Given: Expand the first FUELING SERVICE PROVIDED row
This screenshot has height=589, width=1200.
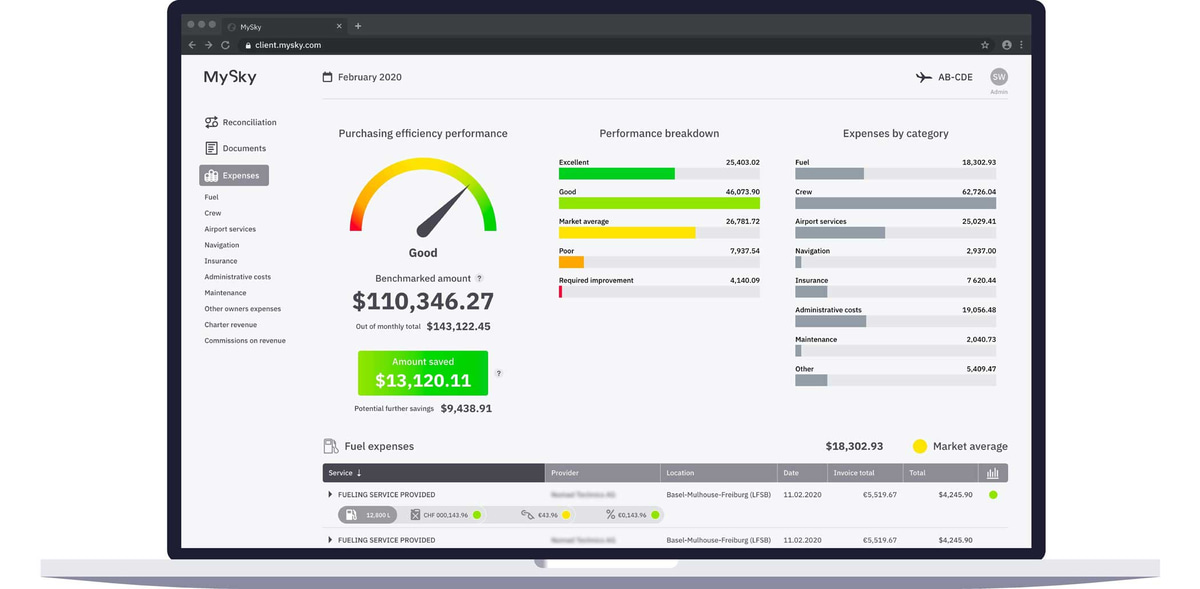Looking at the screenshot, I should (330, 494).
